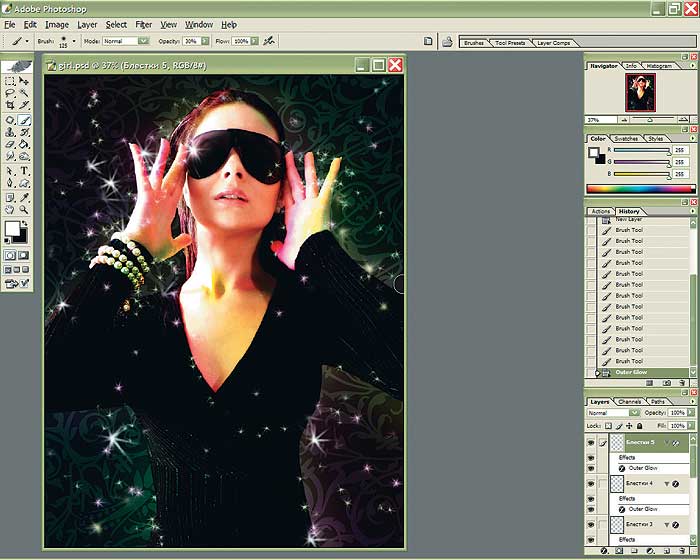The width and height of the screenshot is (700, 560).
Task: Select the Paint Bucket tool
Action: 24,144
